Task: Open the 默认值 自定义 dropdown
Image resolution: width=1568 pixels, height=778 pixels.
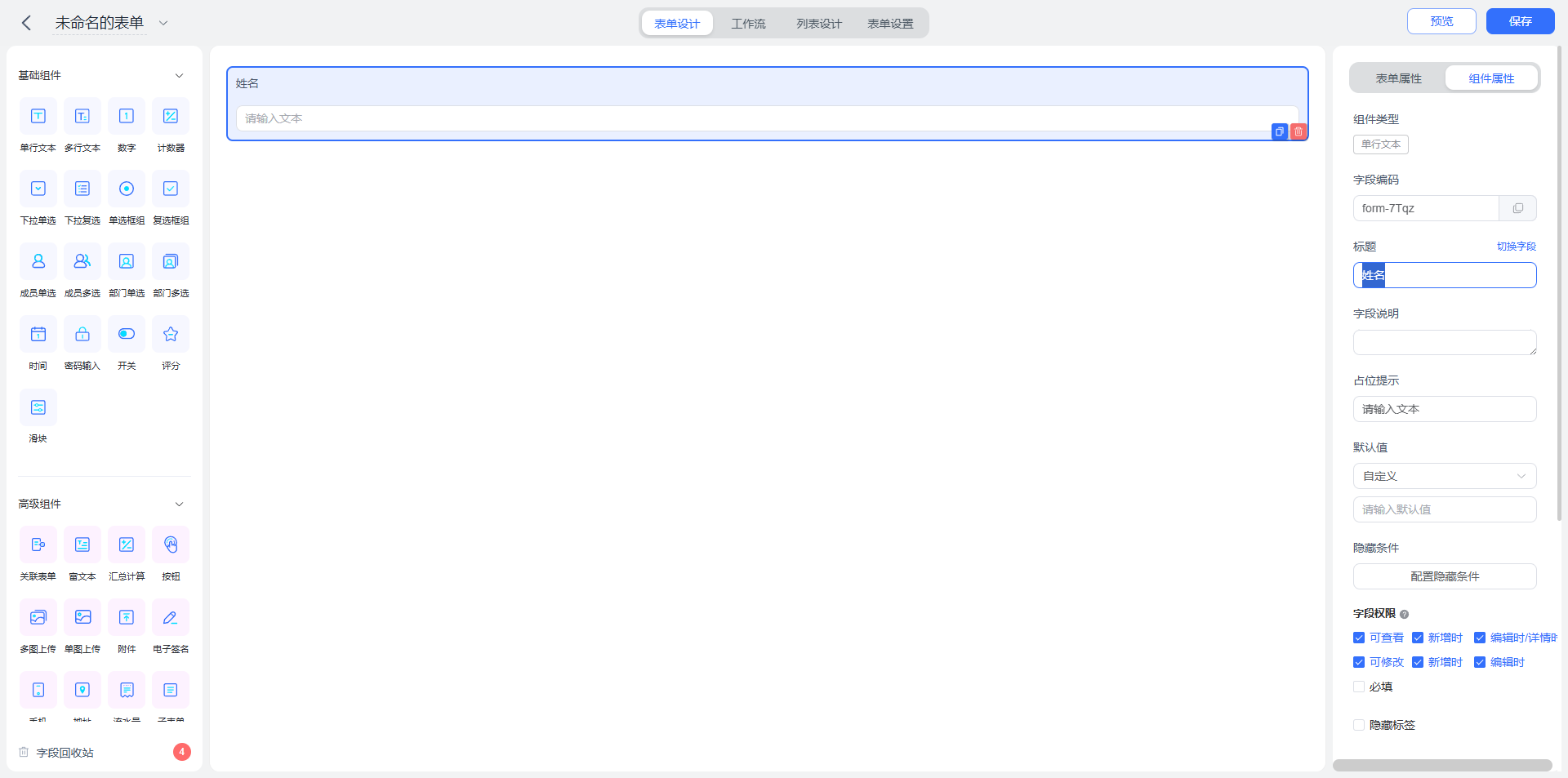Action: [1445, 476]
